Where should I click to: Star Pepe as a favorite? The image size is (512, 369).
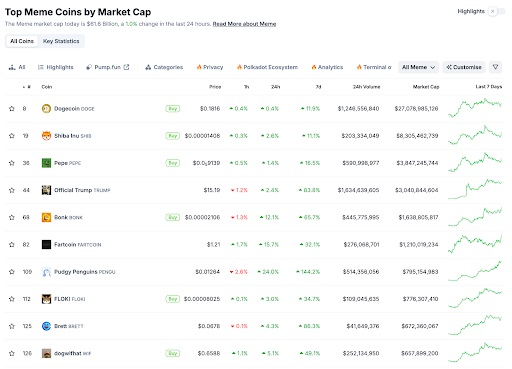click(12, 163)
